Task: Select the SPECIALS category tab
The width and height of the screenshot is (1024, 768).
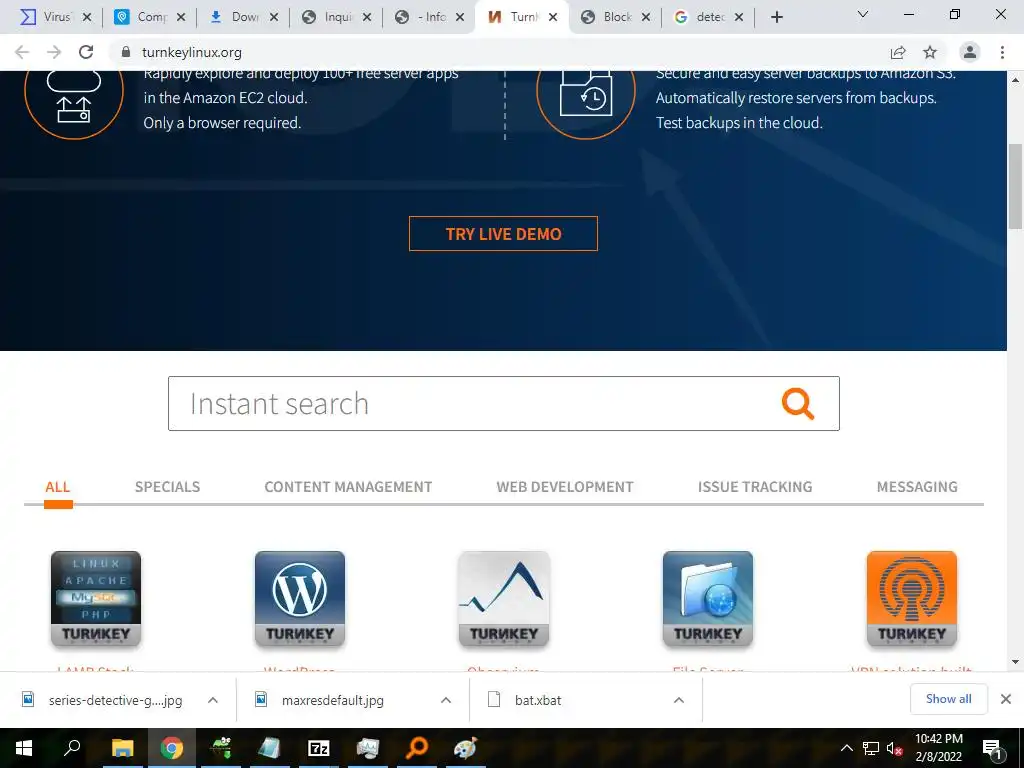Action: tap(167, 487)
